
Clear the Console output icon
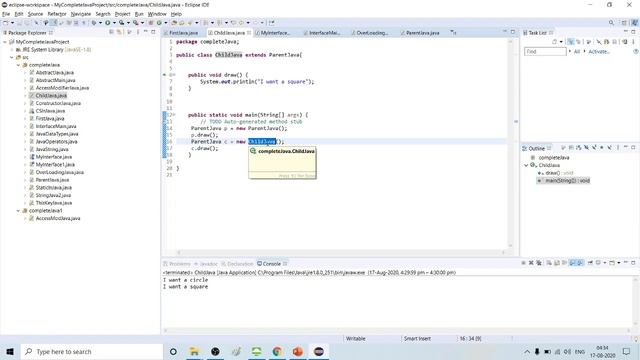click(549, 263)
